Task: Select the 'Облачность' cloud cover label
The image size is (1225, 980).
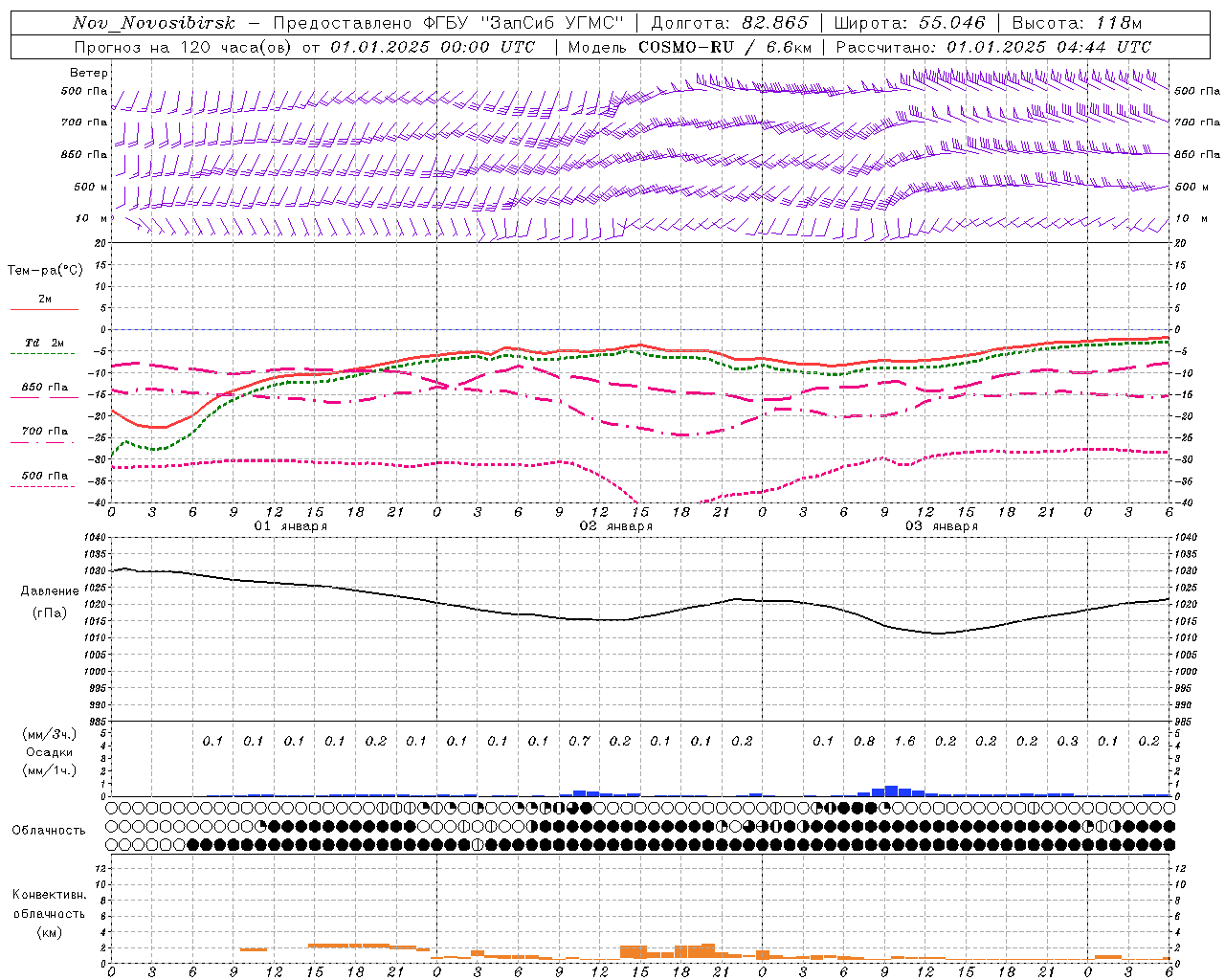Action: pos(49,831)
